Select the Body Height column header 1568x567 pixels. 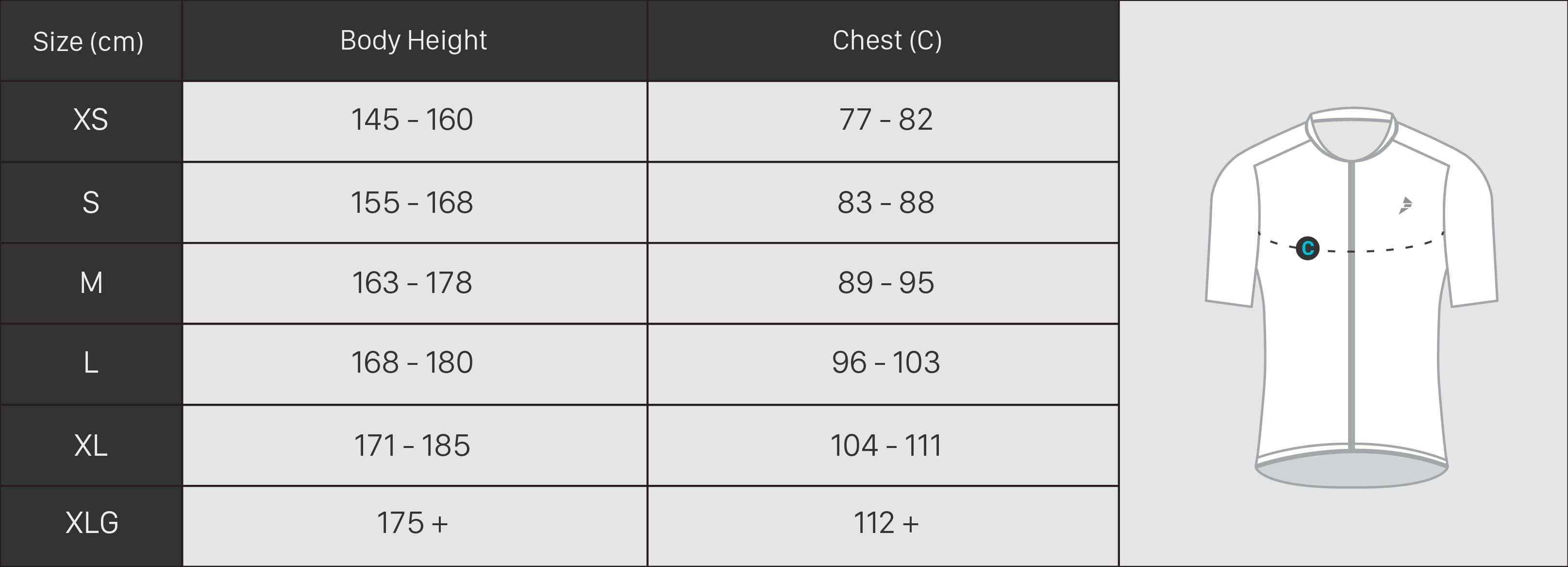pos(415,41)
